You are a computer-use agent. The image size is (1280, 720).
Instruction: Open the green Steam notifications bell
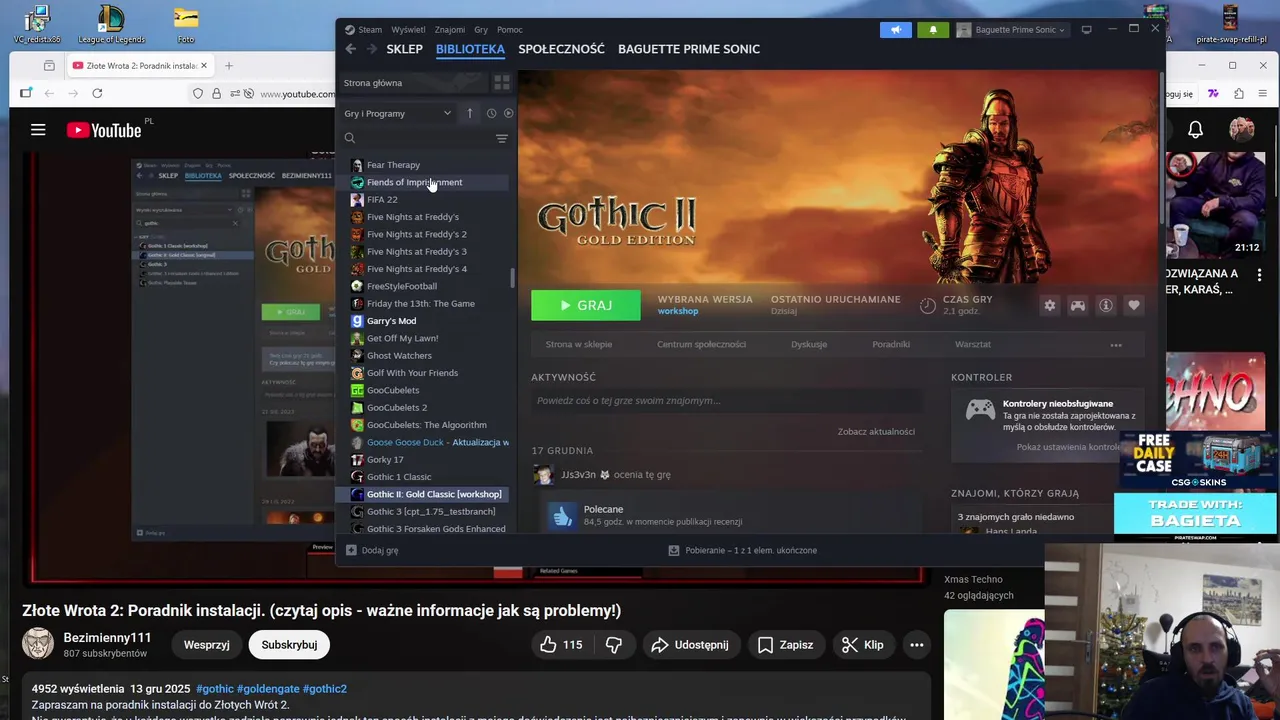coord(933,30)
